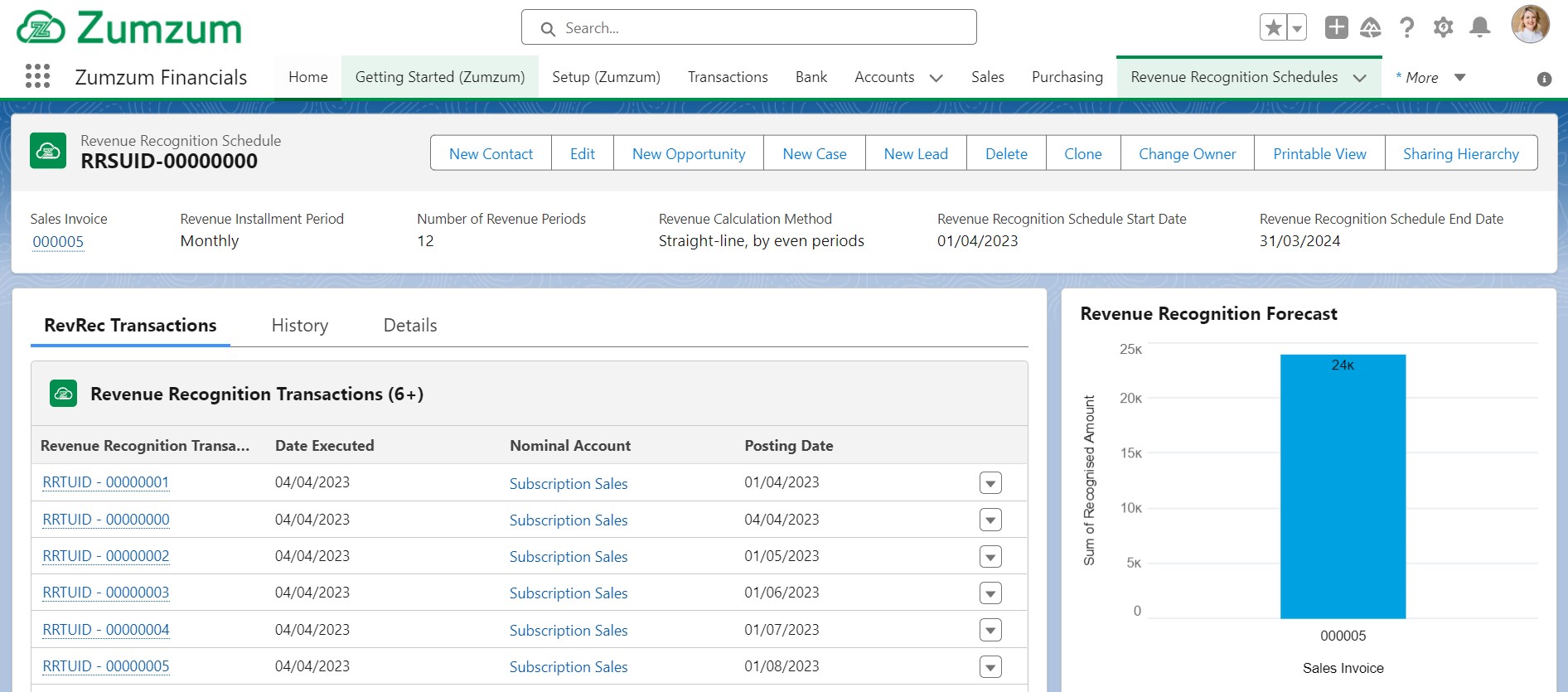Screen dimensions: 1568x692
Task: Open the global actions plus icon
Action: pos(1336,27)
